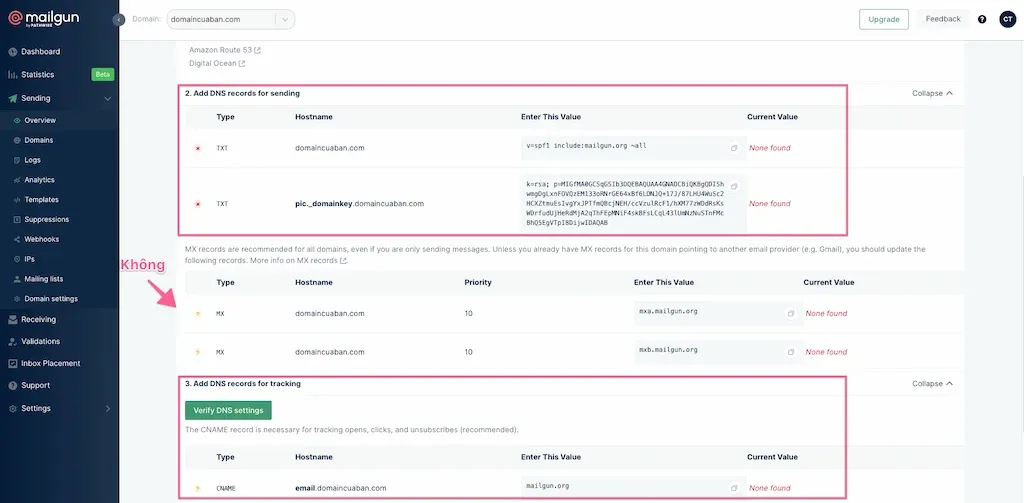Screen dimensions: 1024x503
Task: Click the Feedback button
Action: 943,19
